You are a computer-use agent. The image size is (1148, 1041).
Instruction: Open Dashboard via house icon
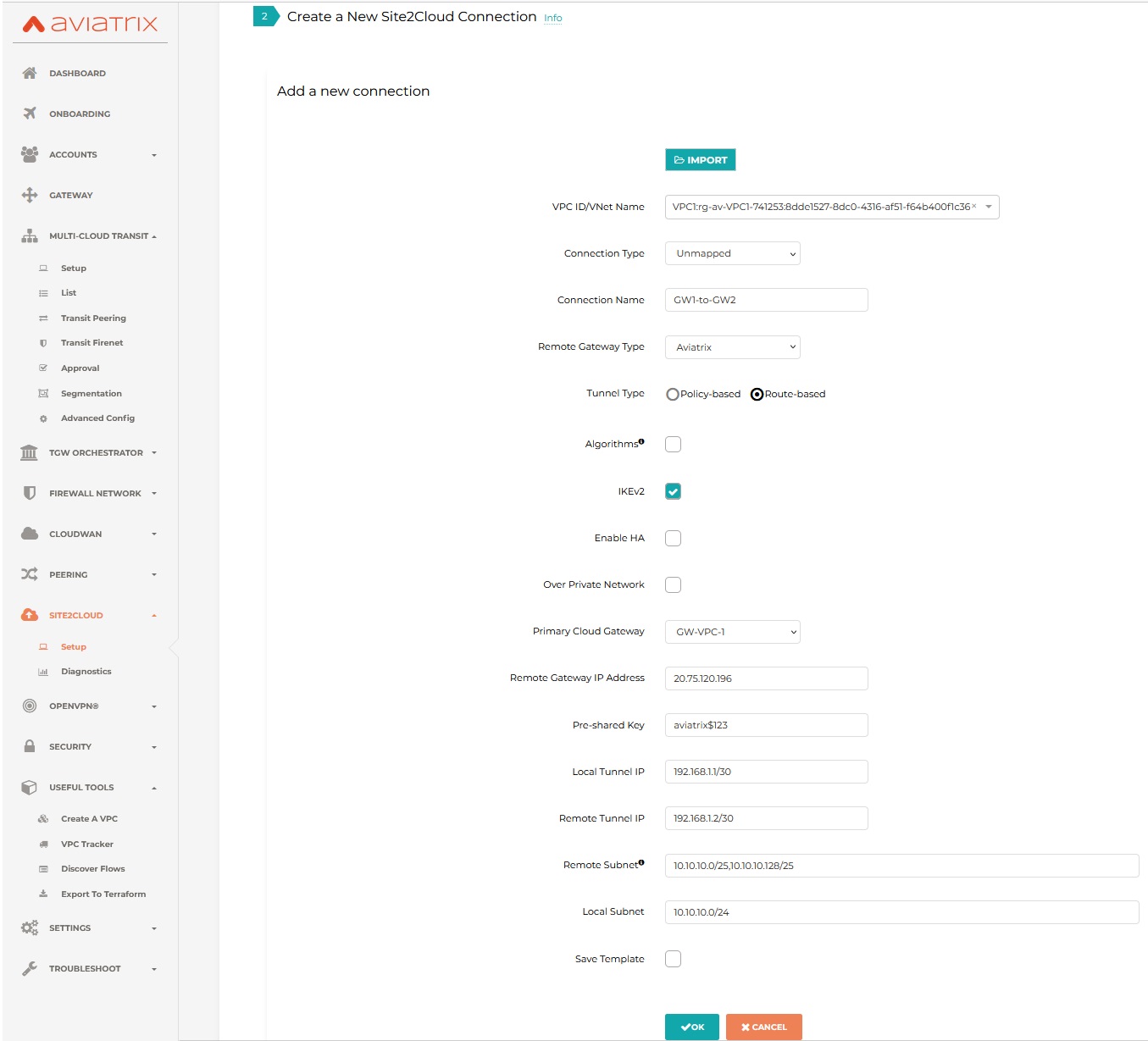tap(30, 73)
